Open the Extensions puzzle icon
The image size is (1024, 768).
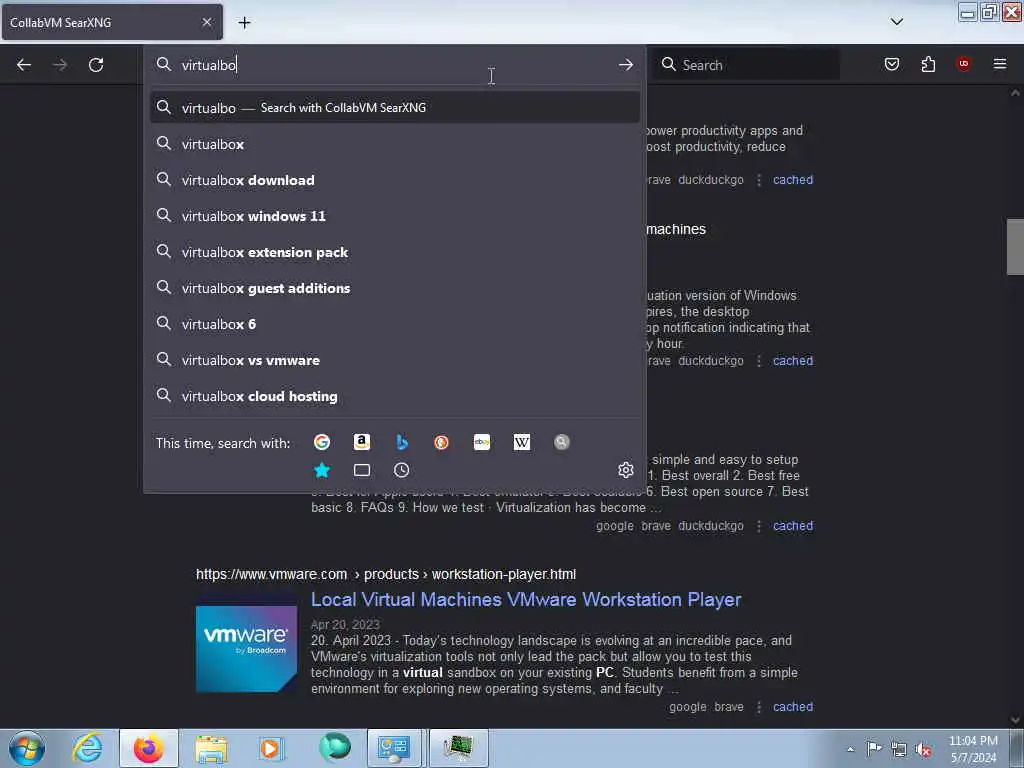tap(928, 64)
